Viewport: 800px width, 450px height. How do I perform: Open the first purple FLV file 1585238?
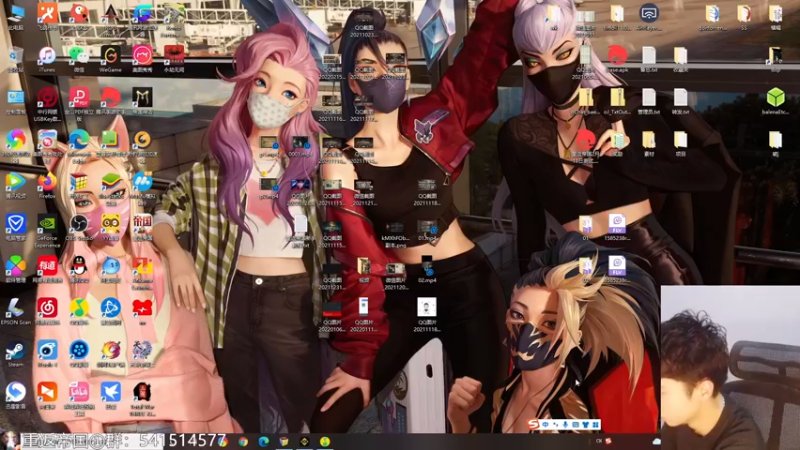tap(617, 224)
